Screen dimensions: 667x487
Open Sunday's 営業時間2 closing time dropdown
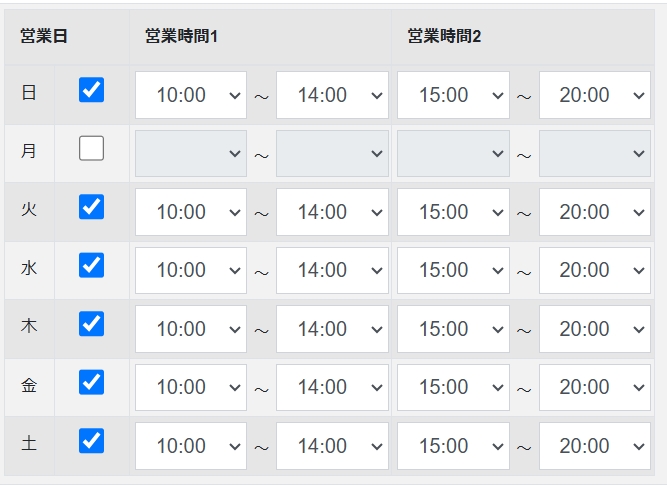[x=595, y=95]
